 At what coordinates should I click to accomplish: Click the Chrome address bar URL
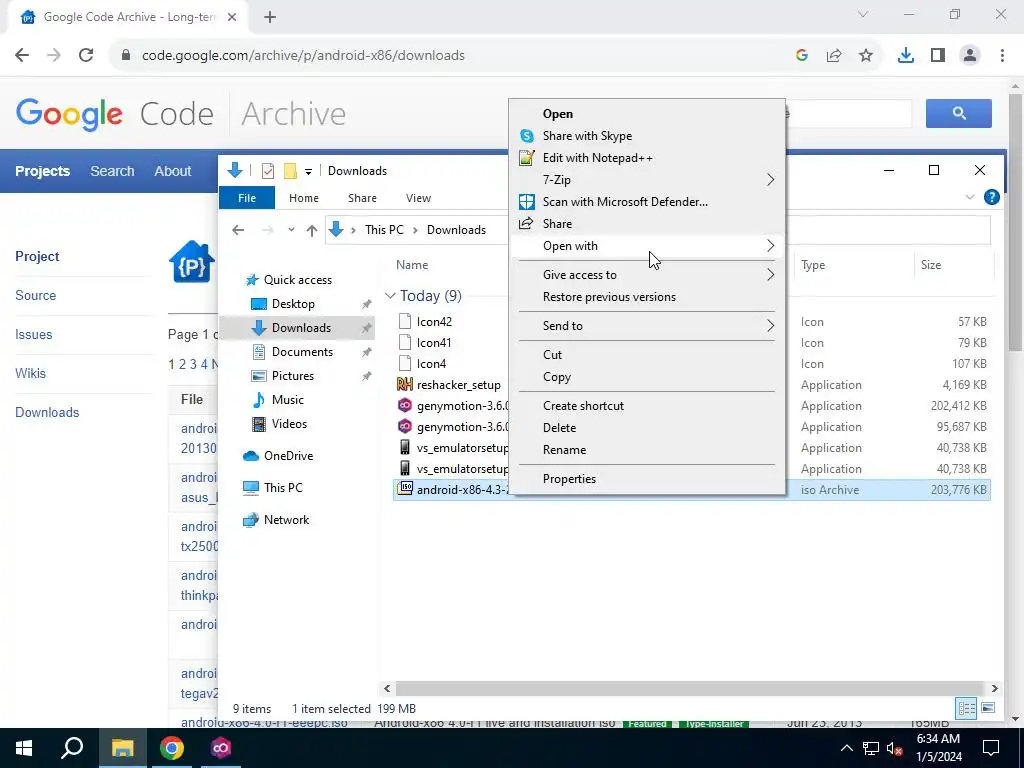click(303, 56)
